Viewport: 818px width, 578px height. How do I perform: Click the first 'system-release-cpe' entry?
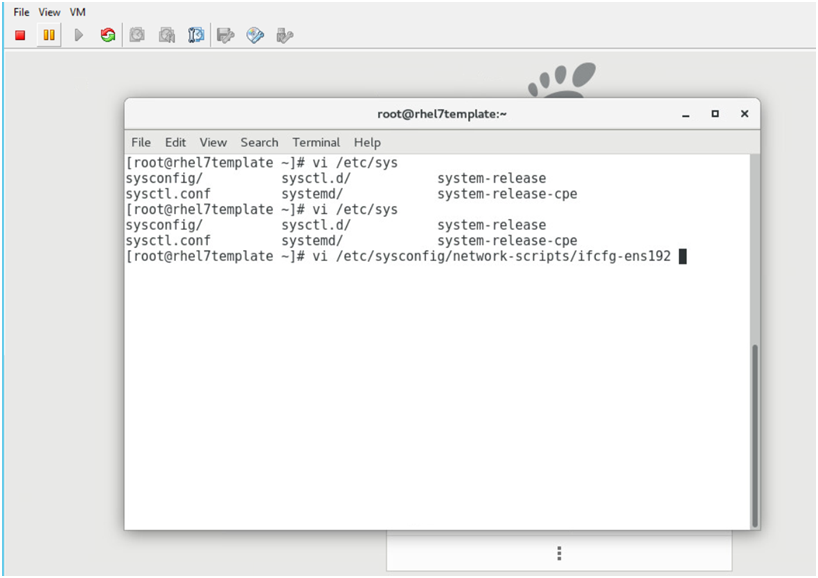(507, 194)
